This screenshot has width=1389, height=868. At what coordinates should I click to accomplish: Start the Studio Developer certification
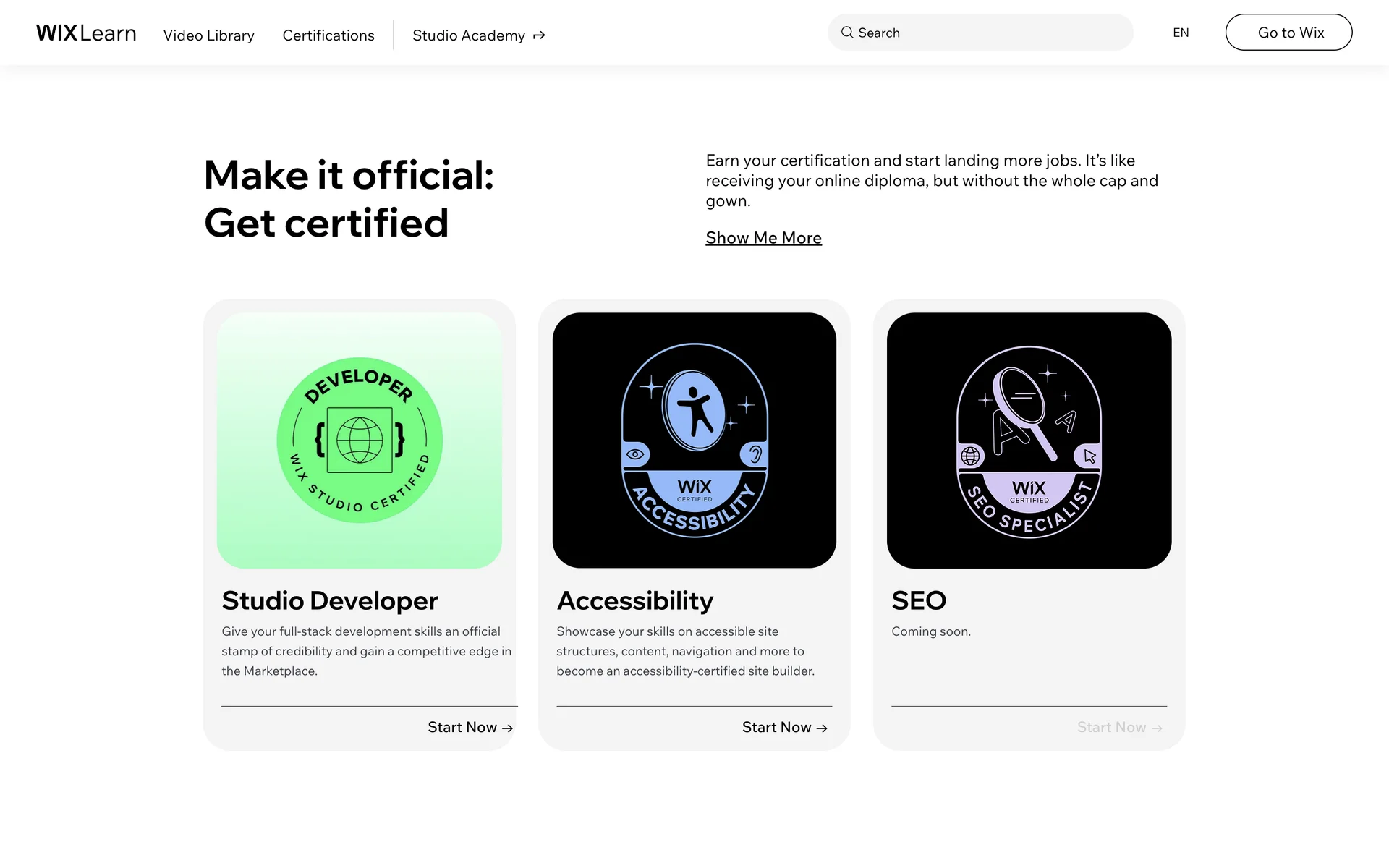(x=470, y=728)
